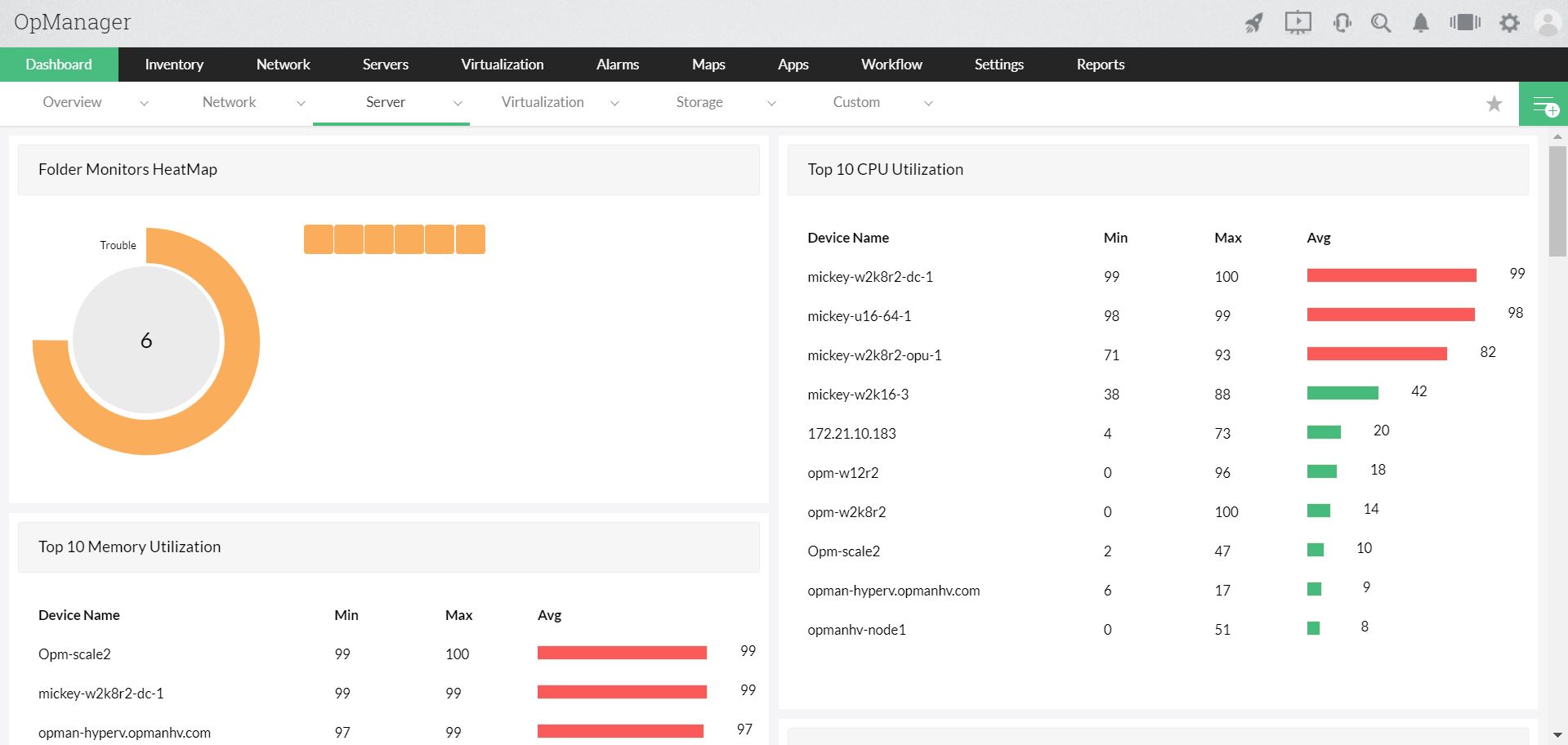Click the Trouble legend label
1568x745 pixels.
118,245
